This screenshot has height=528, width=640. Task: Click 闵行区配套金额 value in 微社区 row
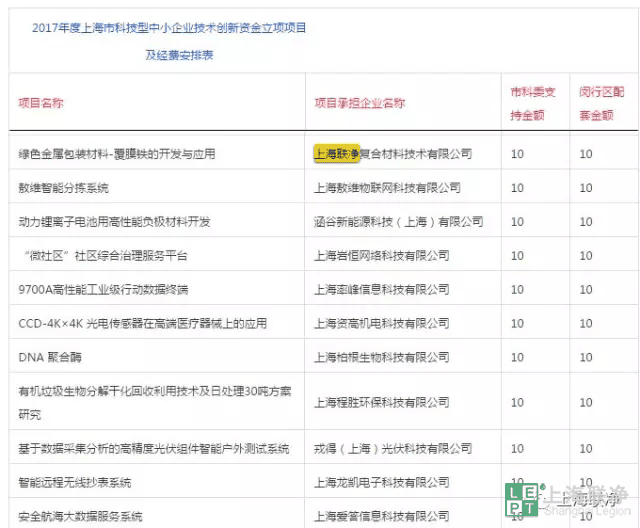[x=586, y=255]
